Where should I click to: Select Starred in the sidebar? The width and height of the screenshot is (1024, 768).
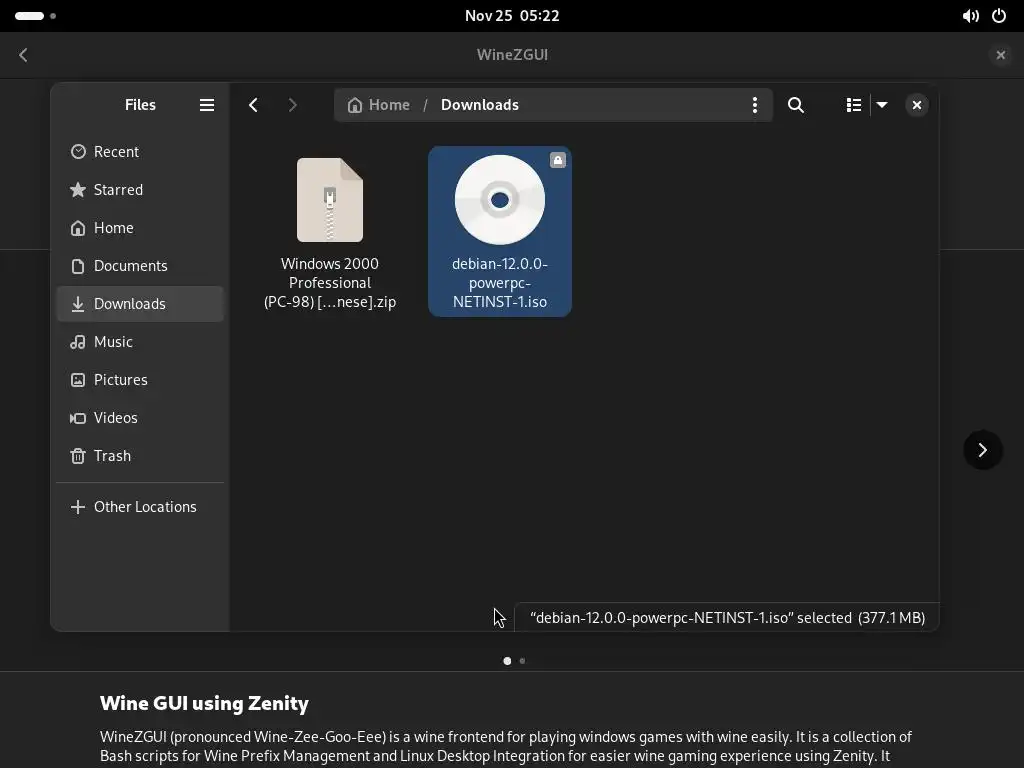(140, 190)
